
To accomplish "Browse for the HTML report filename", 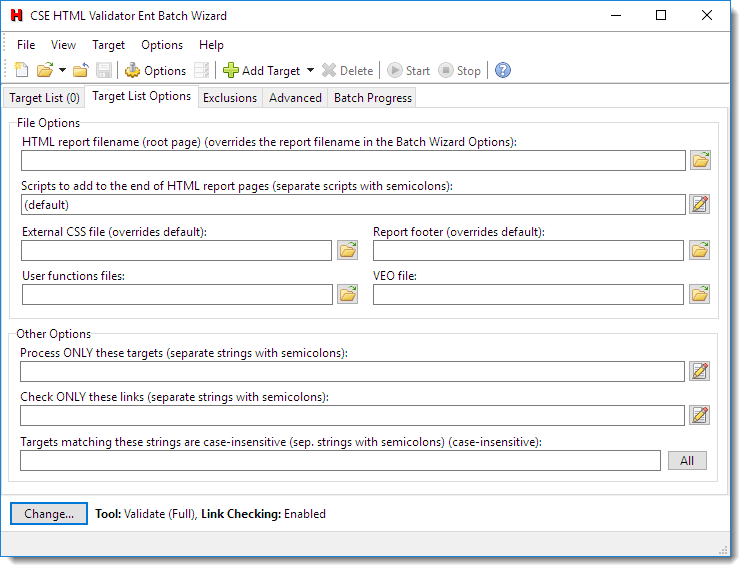I will 700,160.
